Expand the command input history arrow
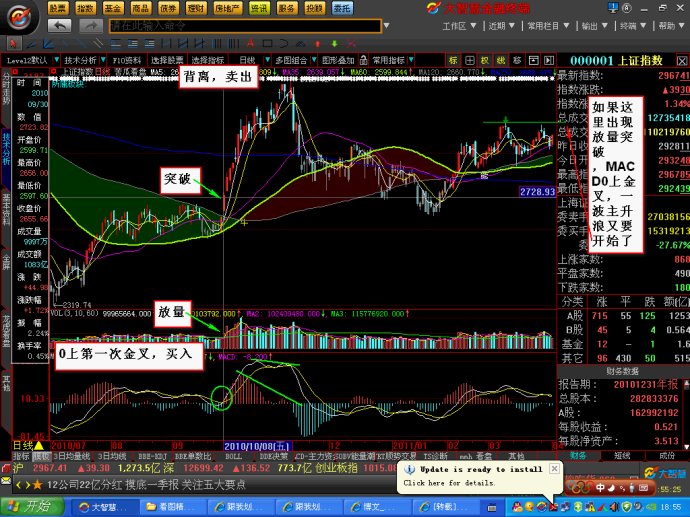Viewport: 690px width, 517px height. [x=386, y=26]
